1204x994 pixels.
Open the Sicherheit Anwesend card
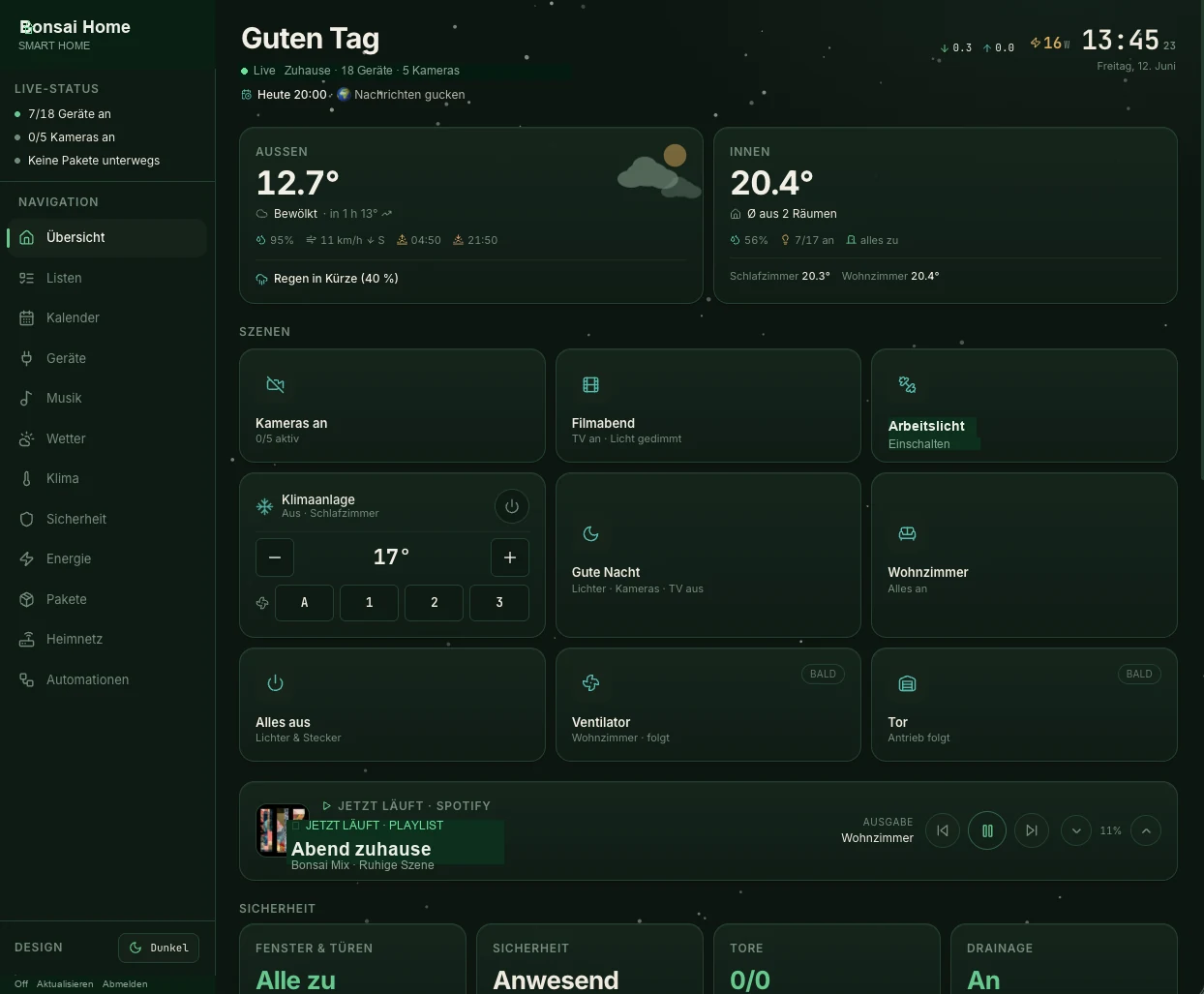589,959
